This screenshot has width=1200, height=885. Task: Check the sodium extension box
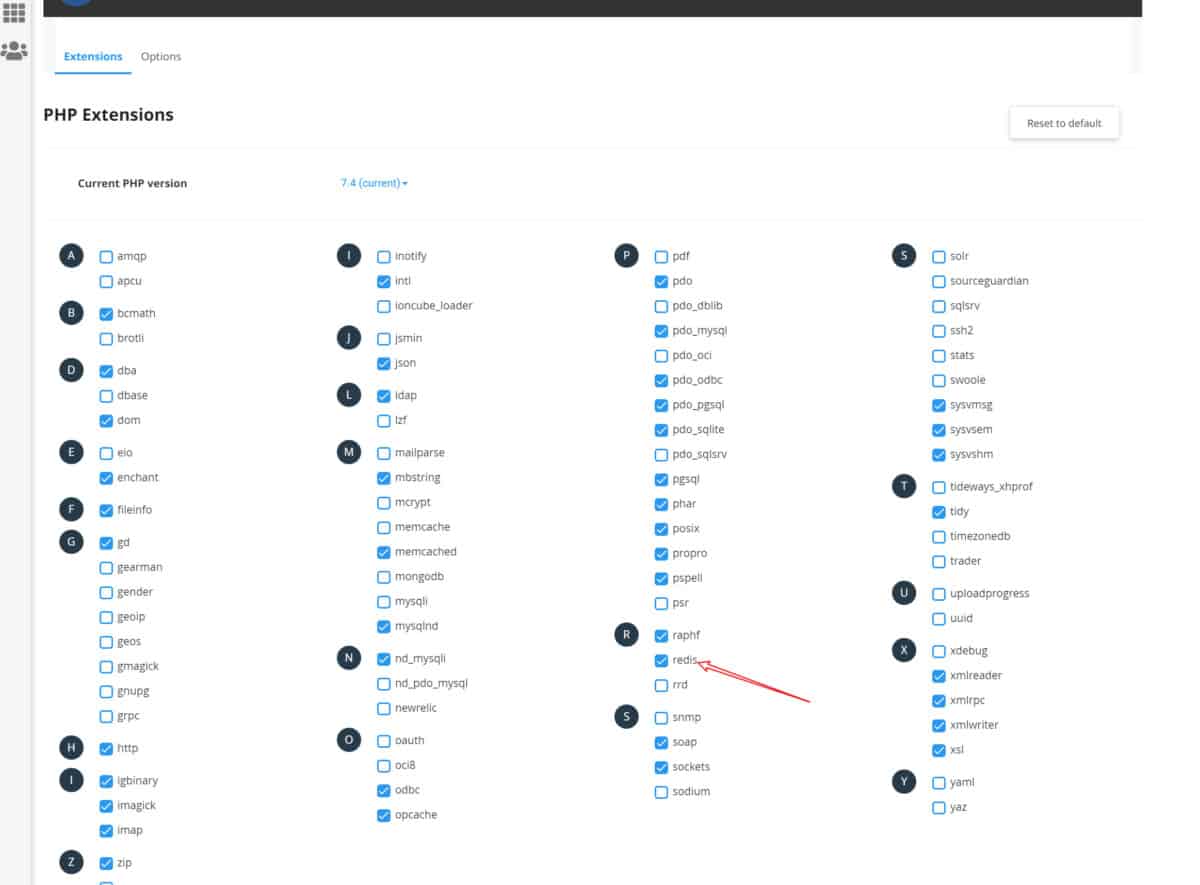point(661,792)
